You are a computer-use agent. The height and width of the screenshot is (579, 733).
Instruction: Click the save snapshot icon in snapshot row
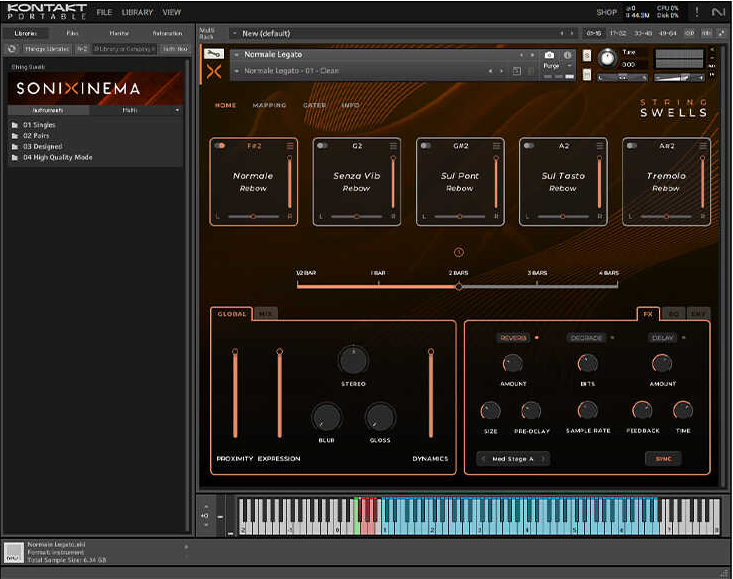pos(517,71)
